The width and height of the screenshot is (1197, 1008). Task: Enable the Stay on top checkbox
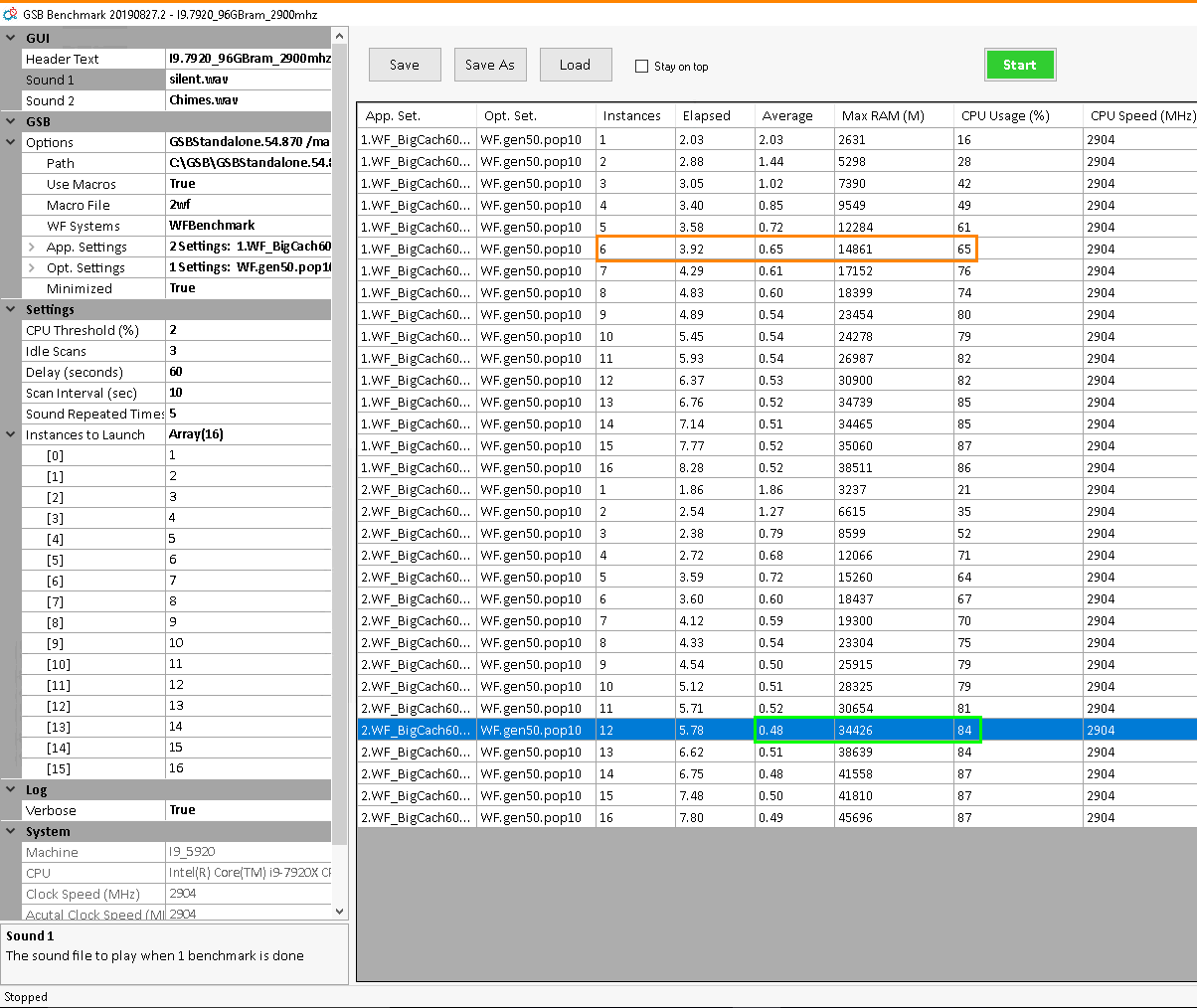(641, 67)
